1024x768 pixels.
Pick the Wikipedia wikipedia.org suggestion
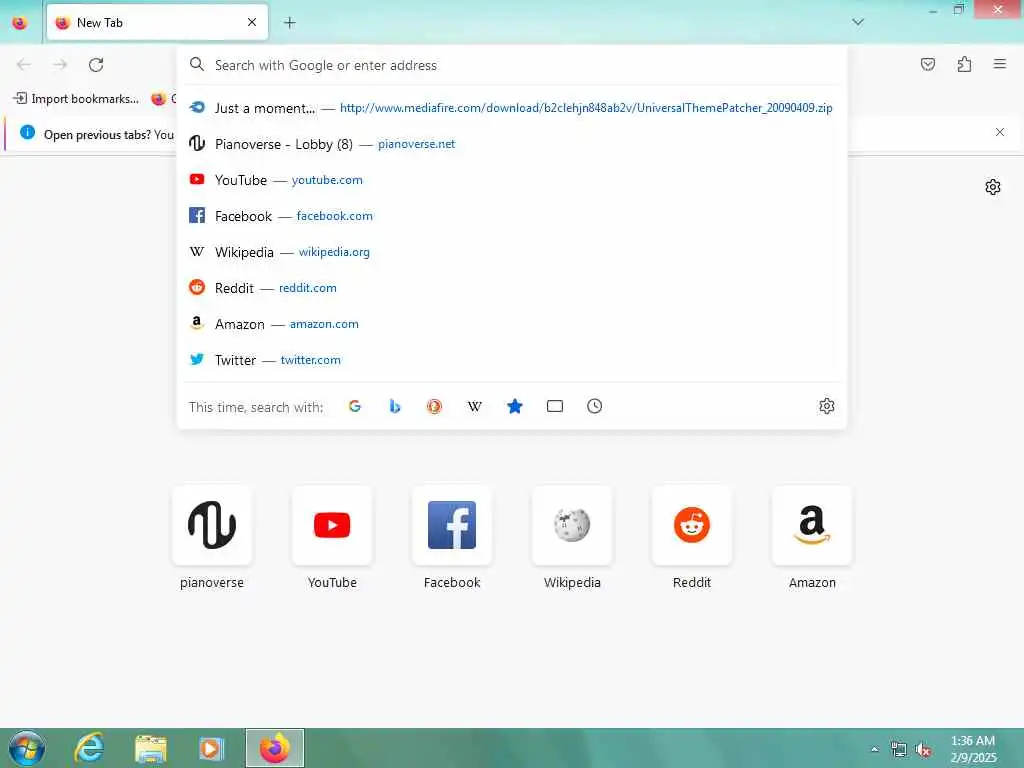pyautogui.click(x=511, y=251)
